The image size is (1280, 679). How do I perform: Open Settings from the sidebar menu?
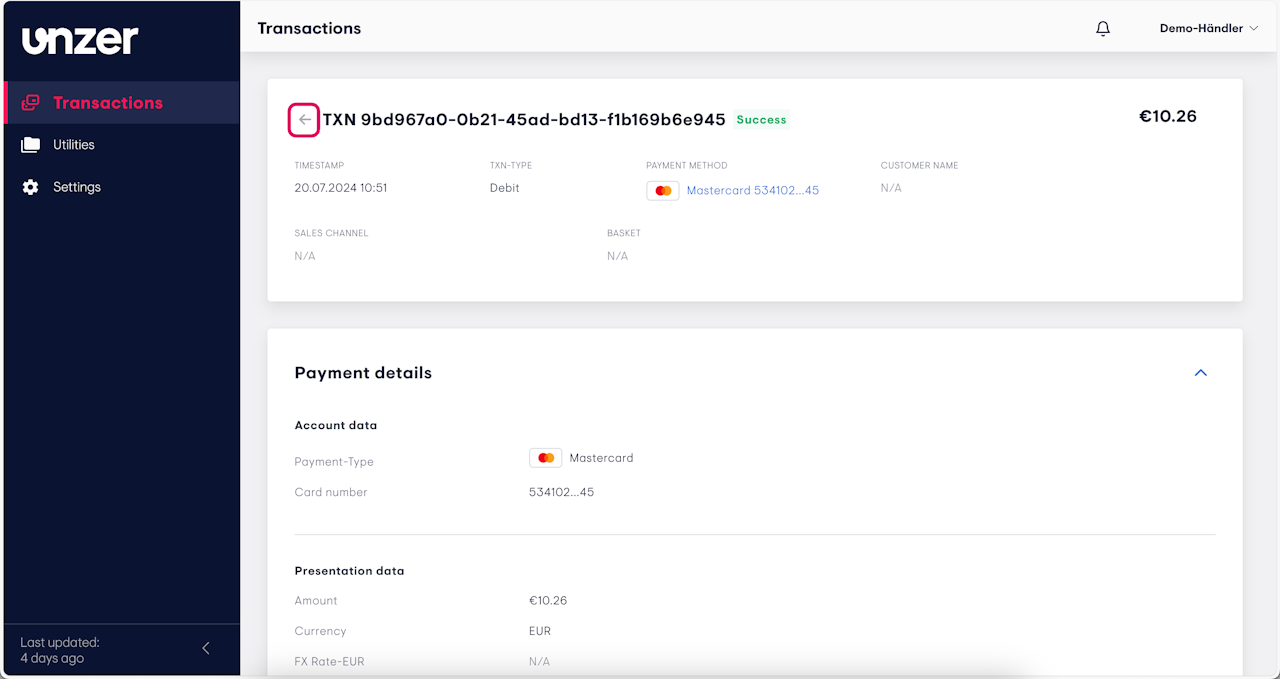click(77, 187)
